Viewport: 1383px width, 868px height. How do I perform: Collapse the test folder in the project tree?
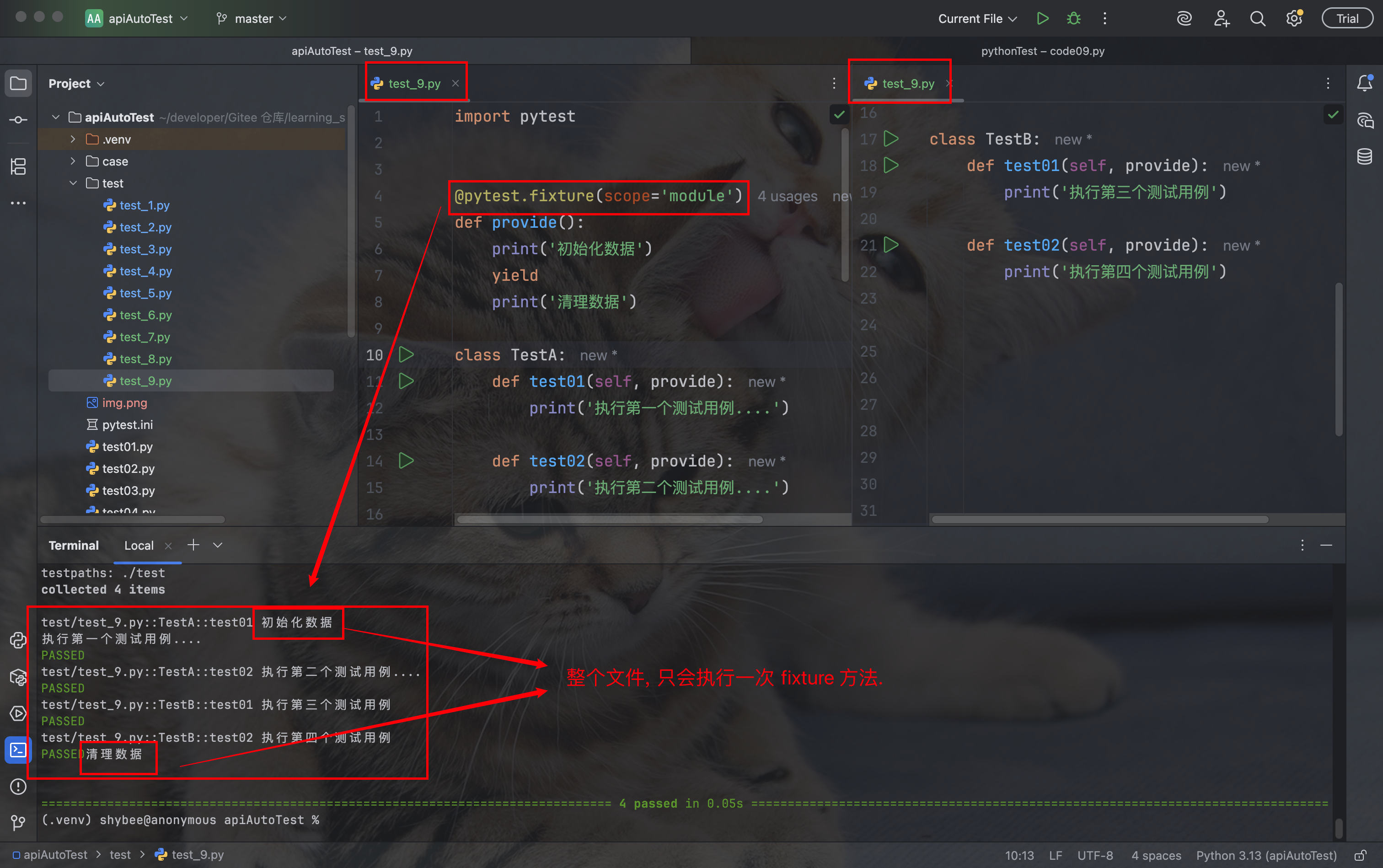coord(73,183)
